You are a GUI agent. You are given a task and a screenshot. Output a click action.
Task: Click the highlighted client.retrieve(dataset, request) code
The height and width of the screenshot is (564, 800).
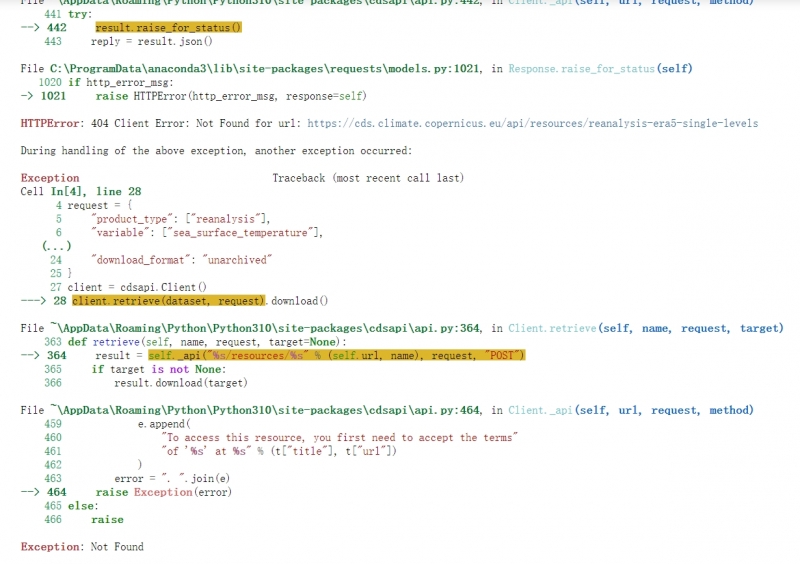[168, 300]
